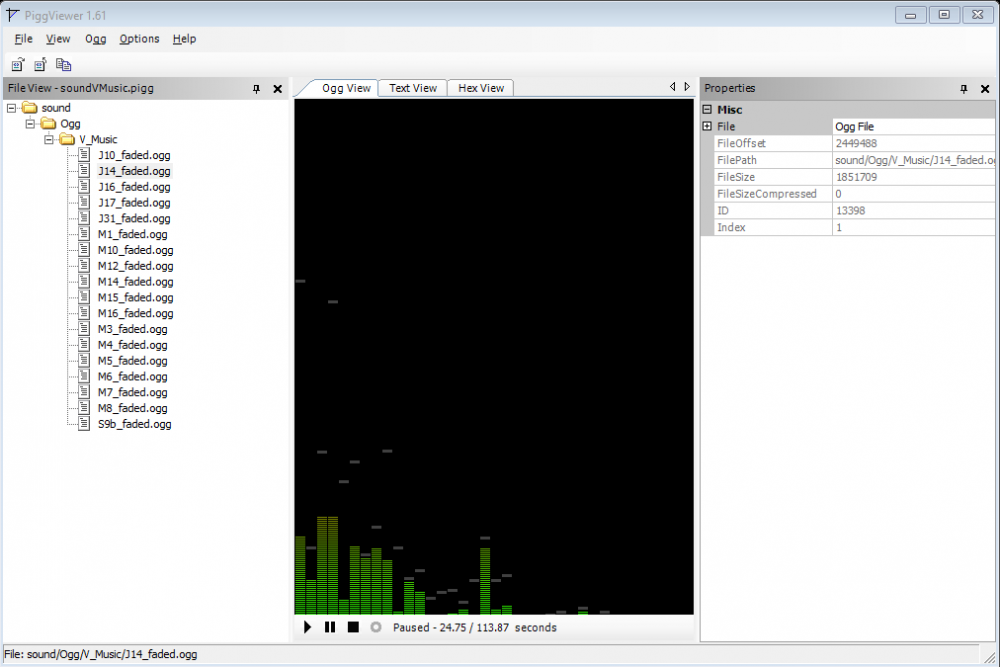Select the first extract icon on the toolbar
This screenshot has width=1000, height=667.
[x=16, y=63]
